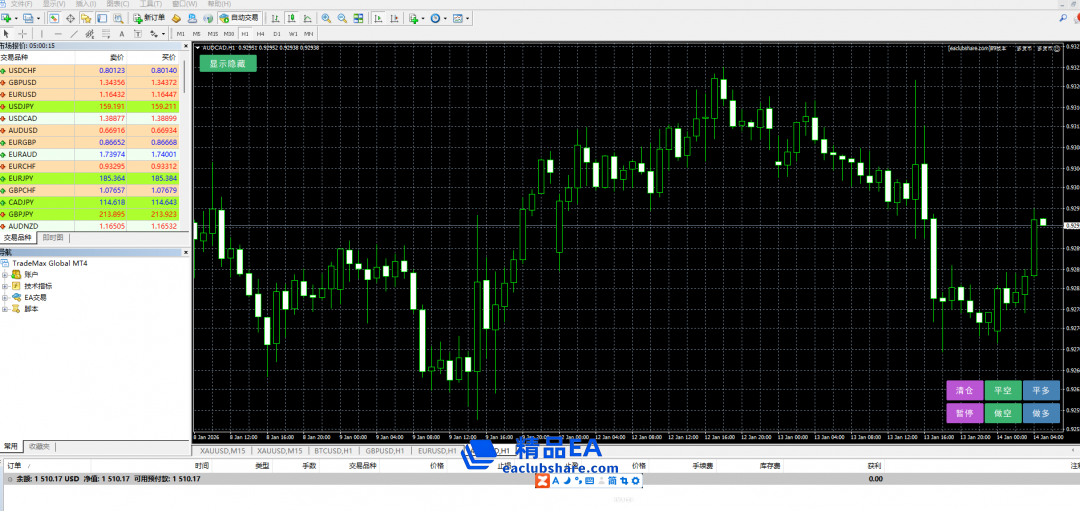This screenshot has width=1080, height=511.
Task: Switch chart to bar chart icon
Action: [275, 18]
